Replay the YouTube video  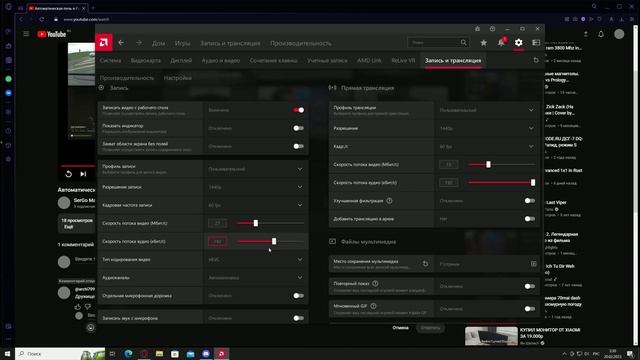(x=69, y=174)
